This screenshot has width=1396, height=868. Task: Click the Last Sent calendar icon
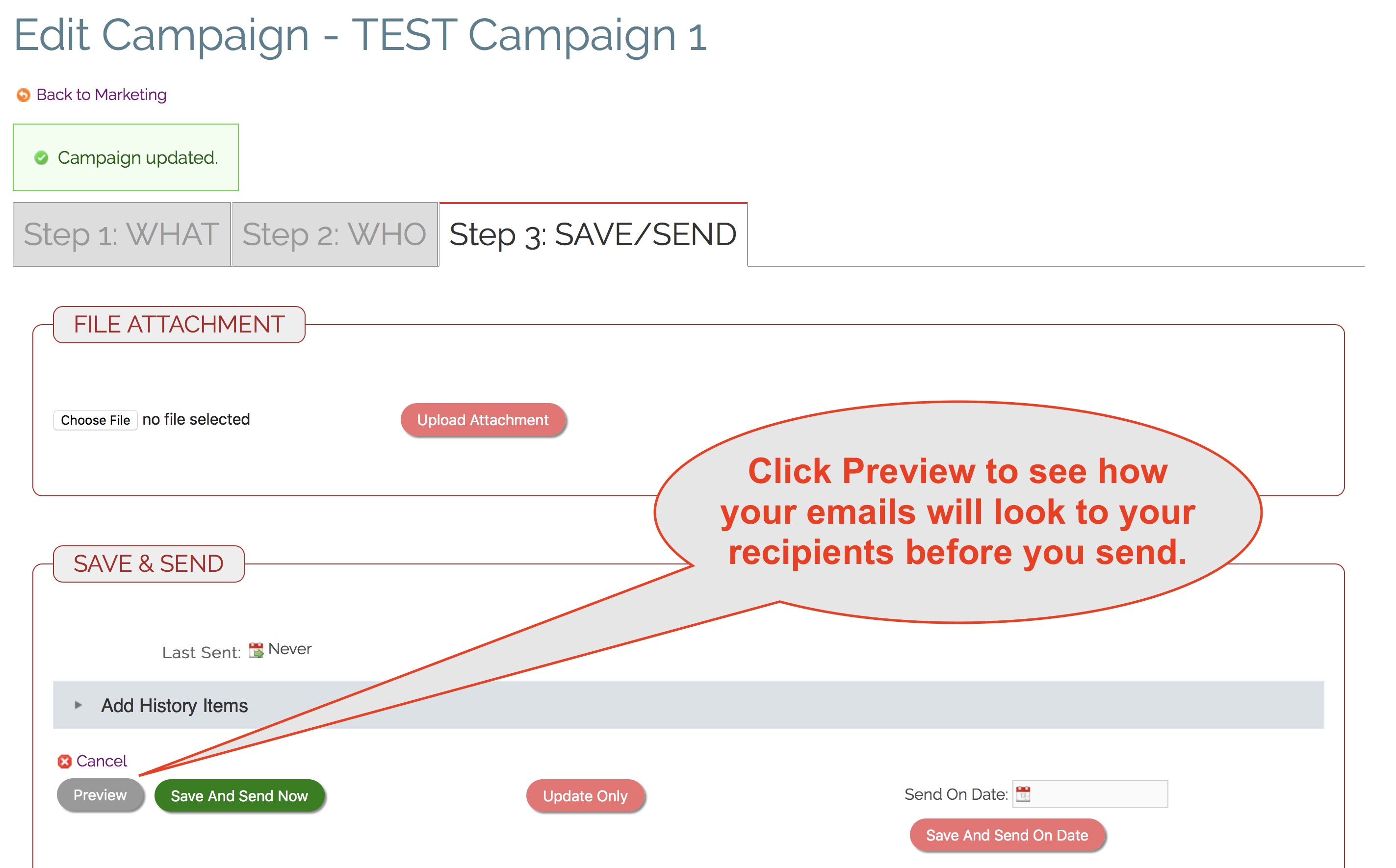256,650
